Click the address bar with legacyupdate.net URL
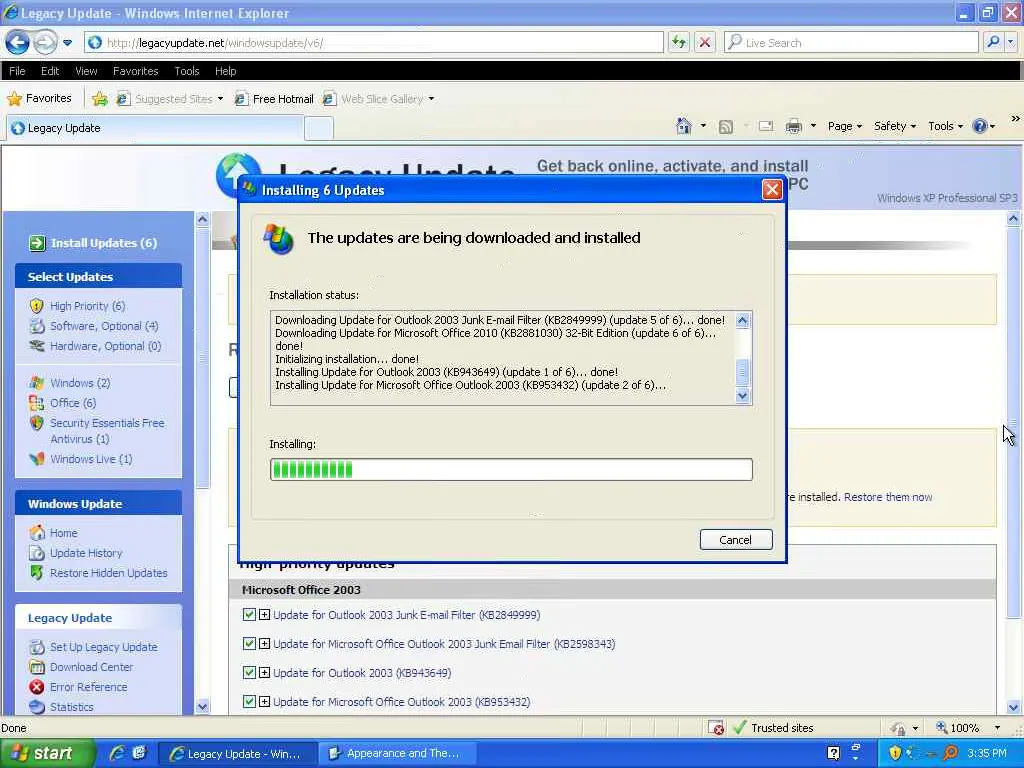Screen dimensions: 1024x768 click(x=374, y=42)
